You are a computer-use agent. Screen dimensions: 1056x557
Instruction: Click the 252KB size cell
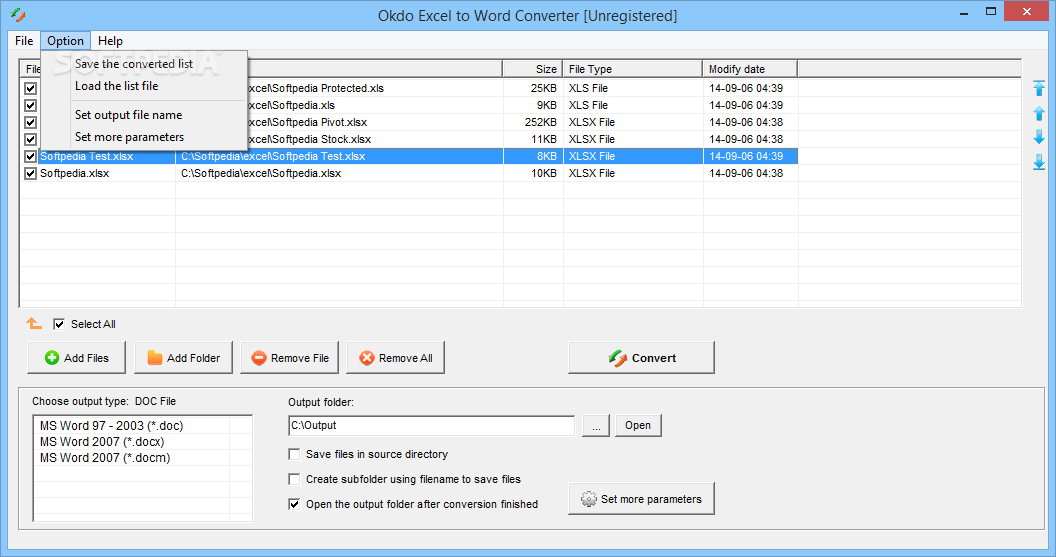pyautogui.click(x=541, y=122)
